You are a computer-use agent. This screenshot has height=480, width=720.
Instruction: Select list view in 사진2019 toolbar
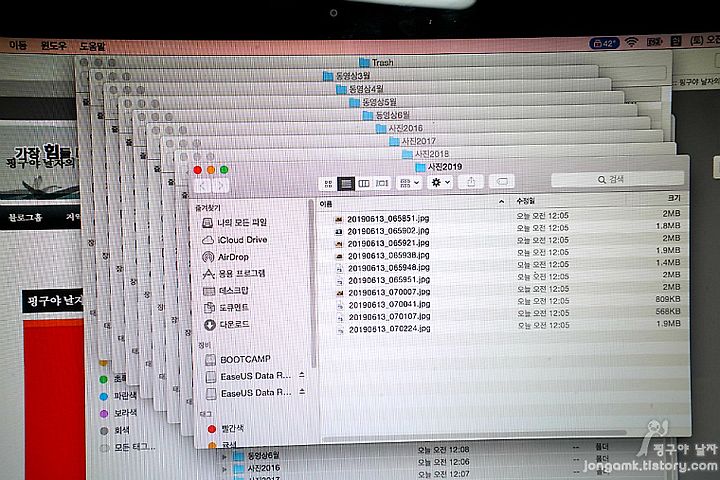click(346, 184)
